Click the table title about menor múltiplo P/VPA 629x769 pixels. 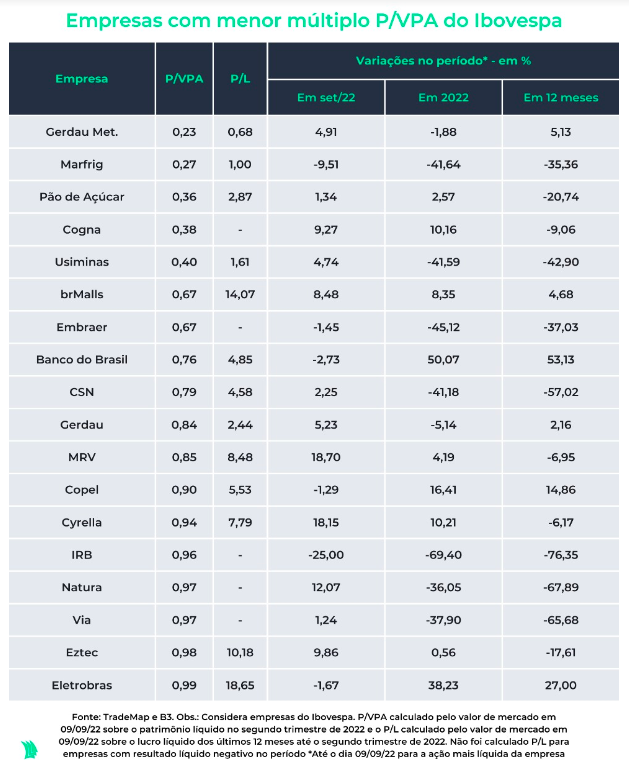tap(314, 20)
